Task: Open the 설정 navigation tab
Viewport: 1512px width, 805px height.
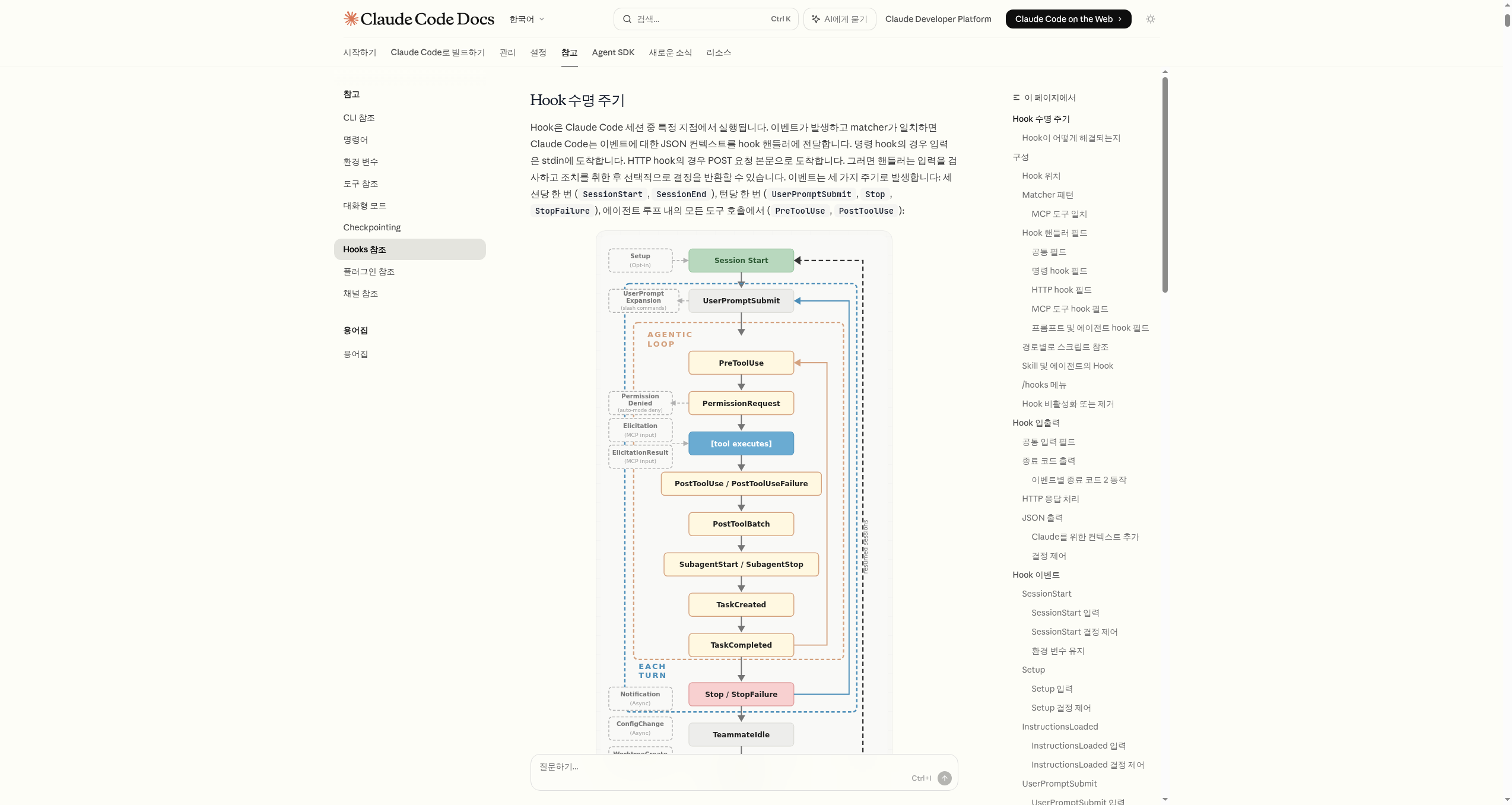Action: [x=538, y=52]
